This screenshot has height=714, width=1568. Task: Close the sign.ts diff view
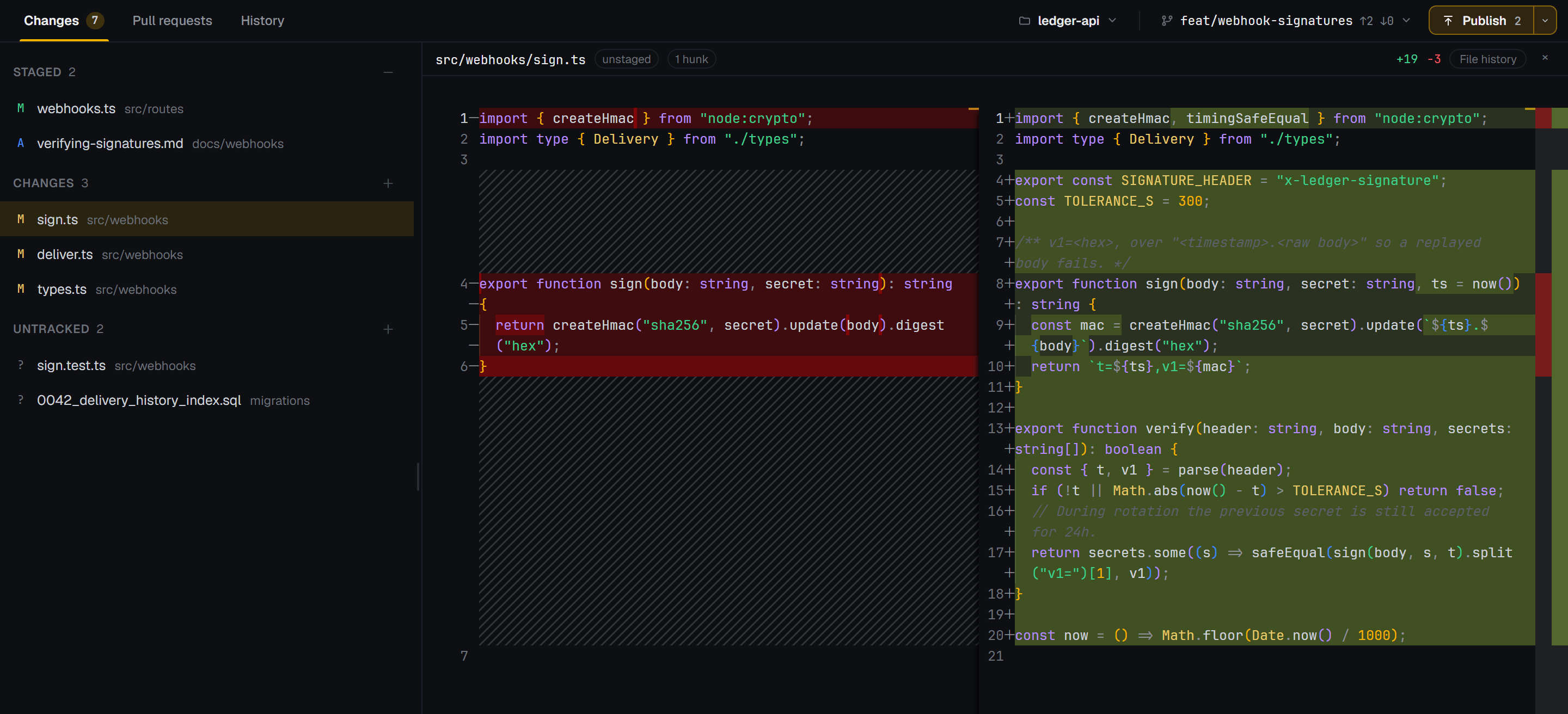pyautogui.click(x=1544, y=58)
